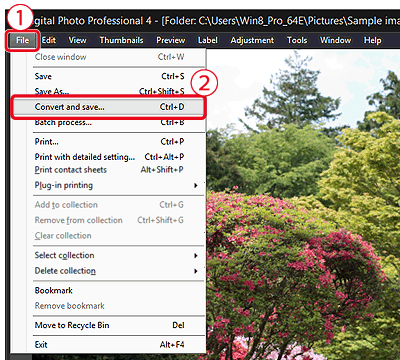Open the Help menu
400x360 pixels.
coord(372,40)
